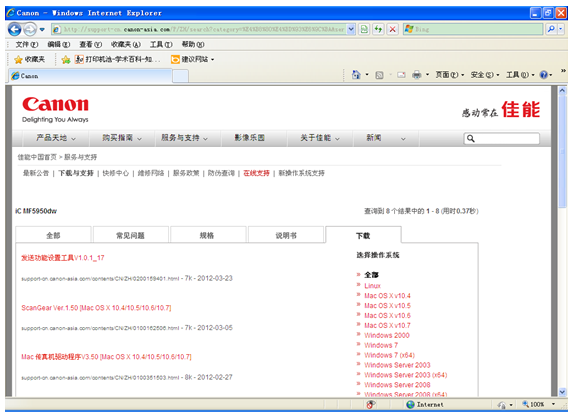Click the add to favorites bar star icon

click(x=66, y=59)
